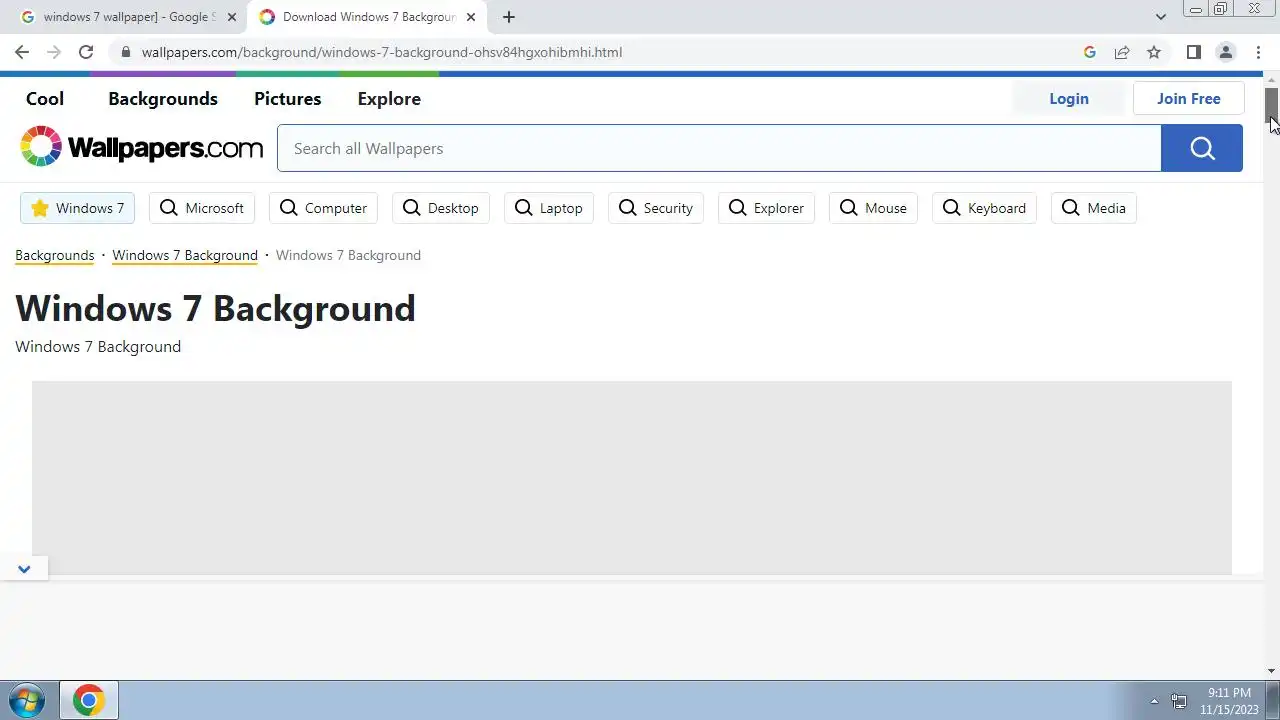Click the page scrollbar up arrow
This screenshot has width=1280, height=720.
click(x=1272, y=79)
